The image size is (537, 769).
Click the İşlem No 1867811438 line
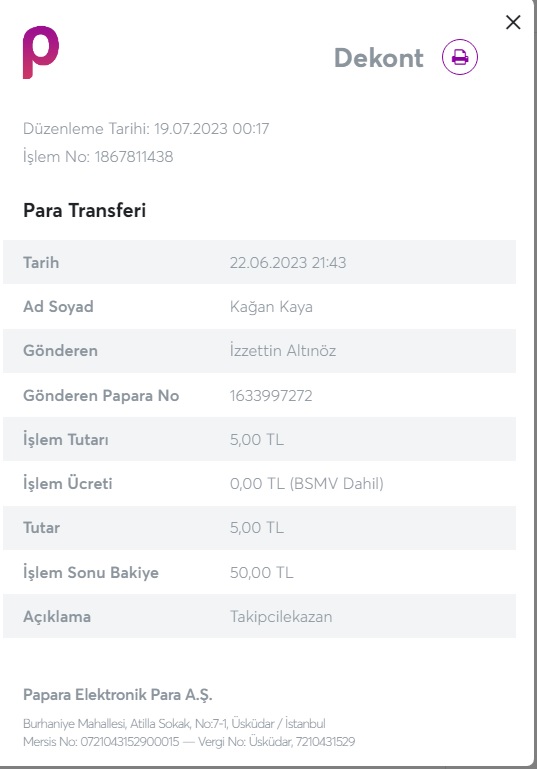click(98, 157)
